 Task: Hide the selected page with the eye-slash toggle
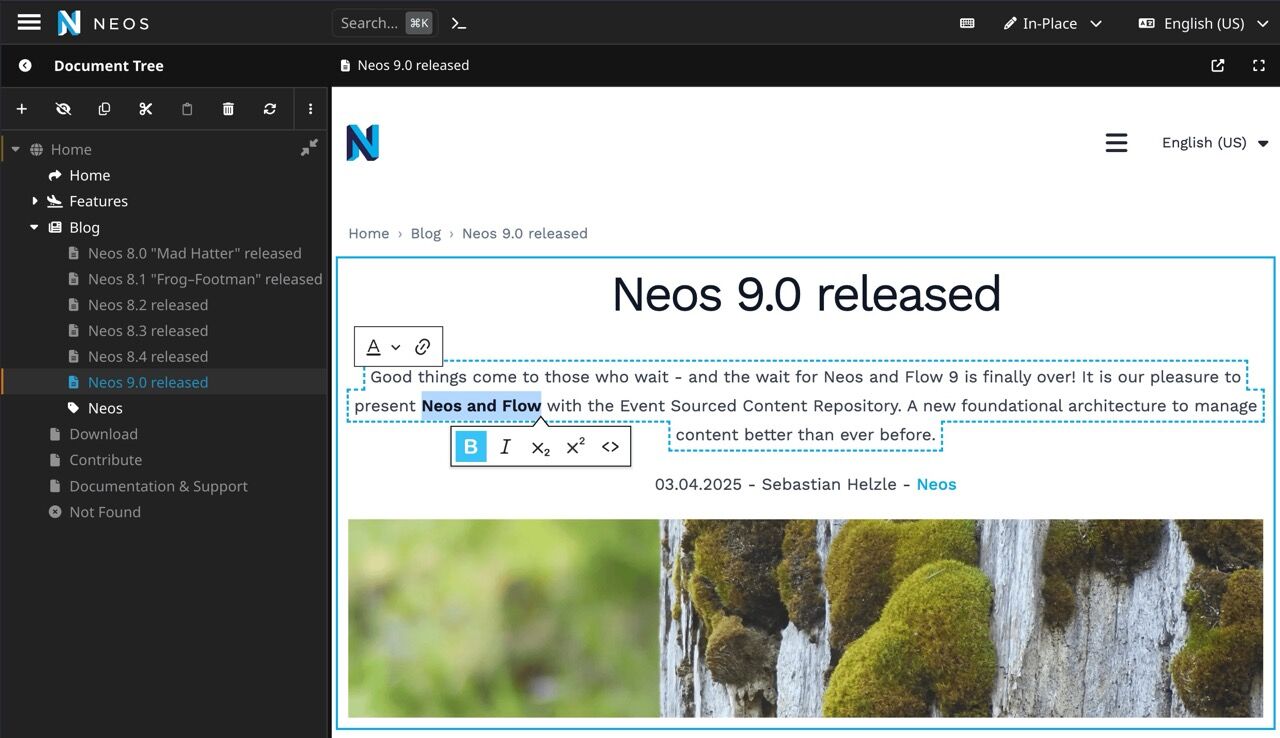pos(63,109)
